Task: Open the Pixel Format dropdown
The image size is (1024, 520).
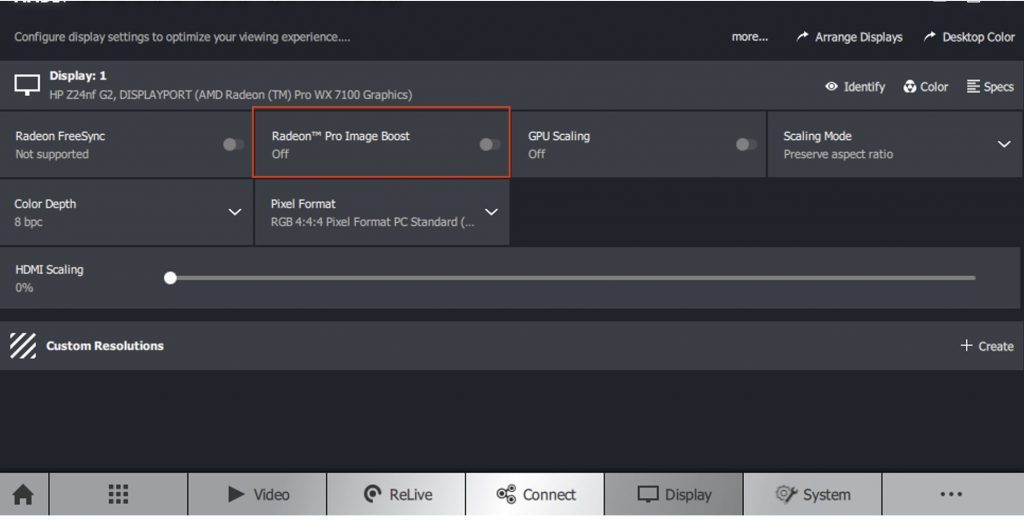Action: [x=492, y=212]
